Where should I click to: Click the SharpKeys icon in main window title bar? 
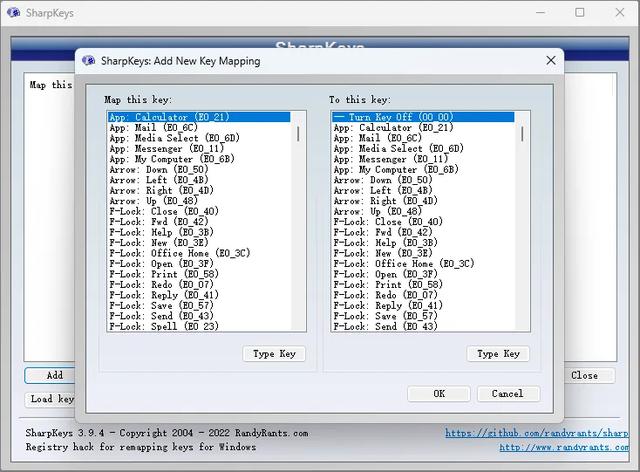pyautogui.click(x=13, y=13)
